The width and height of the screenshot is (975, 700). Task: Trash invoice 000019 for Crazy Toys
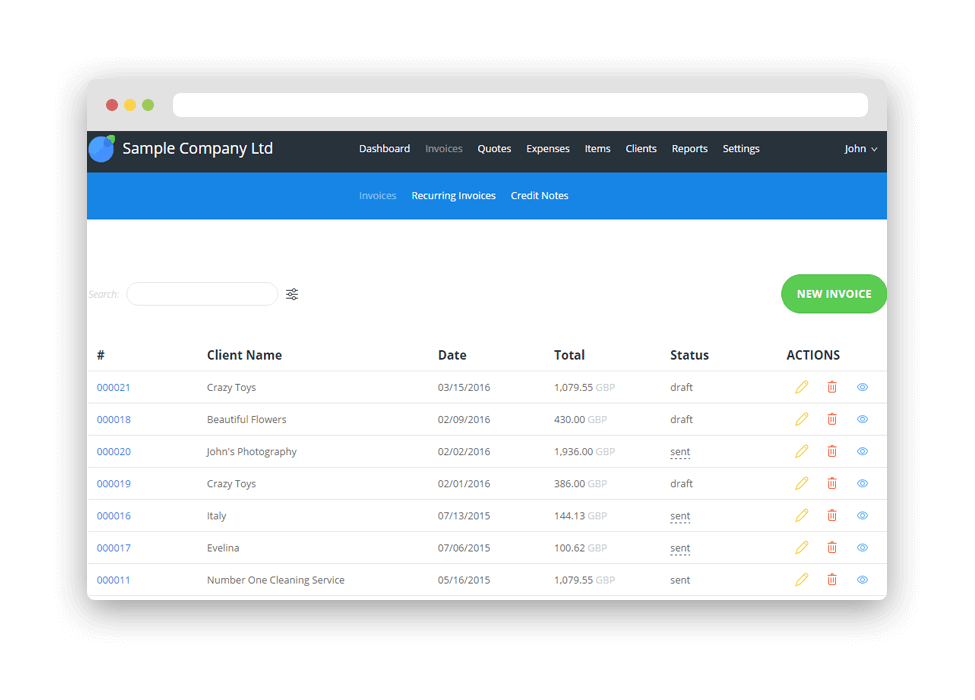(832, 483)
